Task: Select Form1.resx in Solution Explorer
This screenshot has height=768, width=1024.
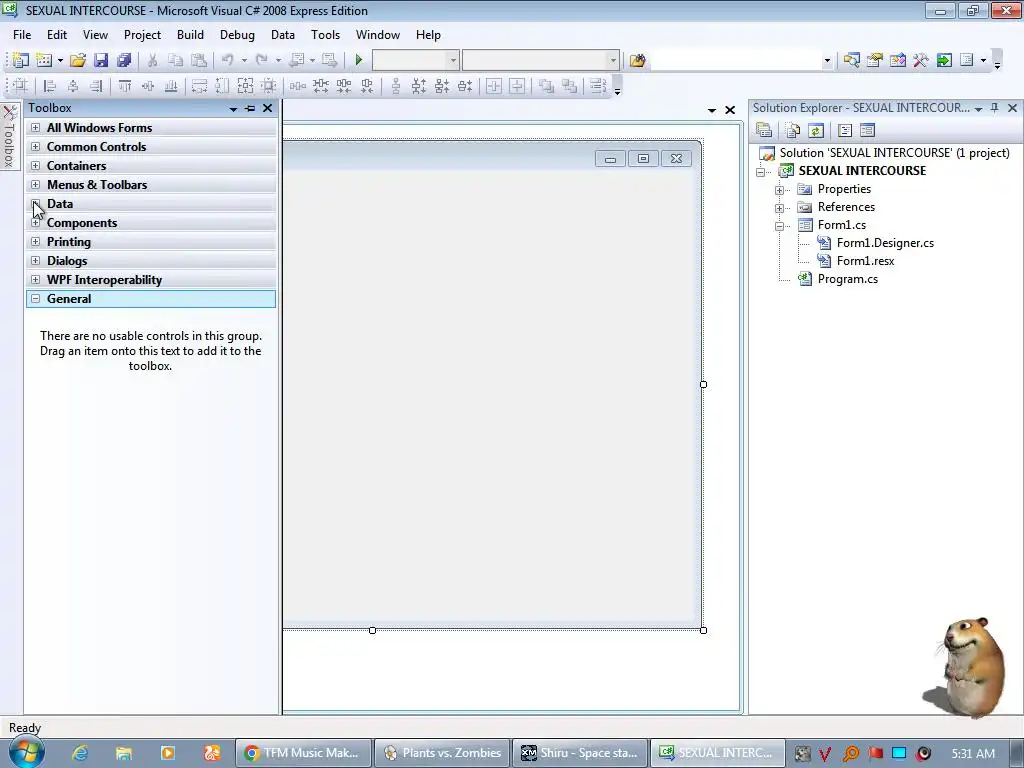Action: (865, 261)
